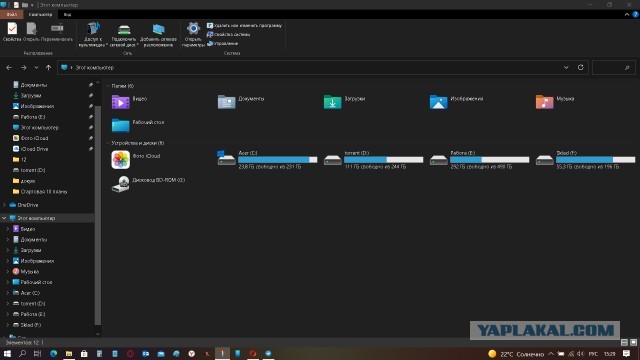
Task: Open the Доступ к мультимедиа dropdown
Action: [93, 35]
